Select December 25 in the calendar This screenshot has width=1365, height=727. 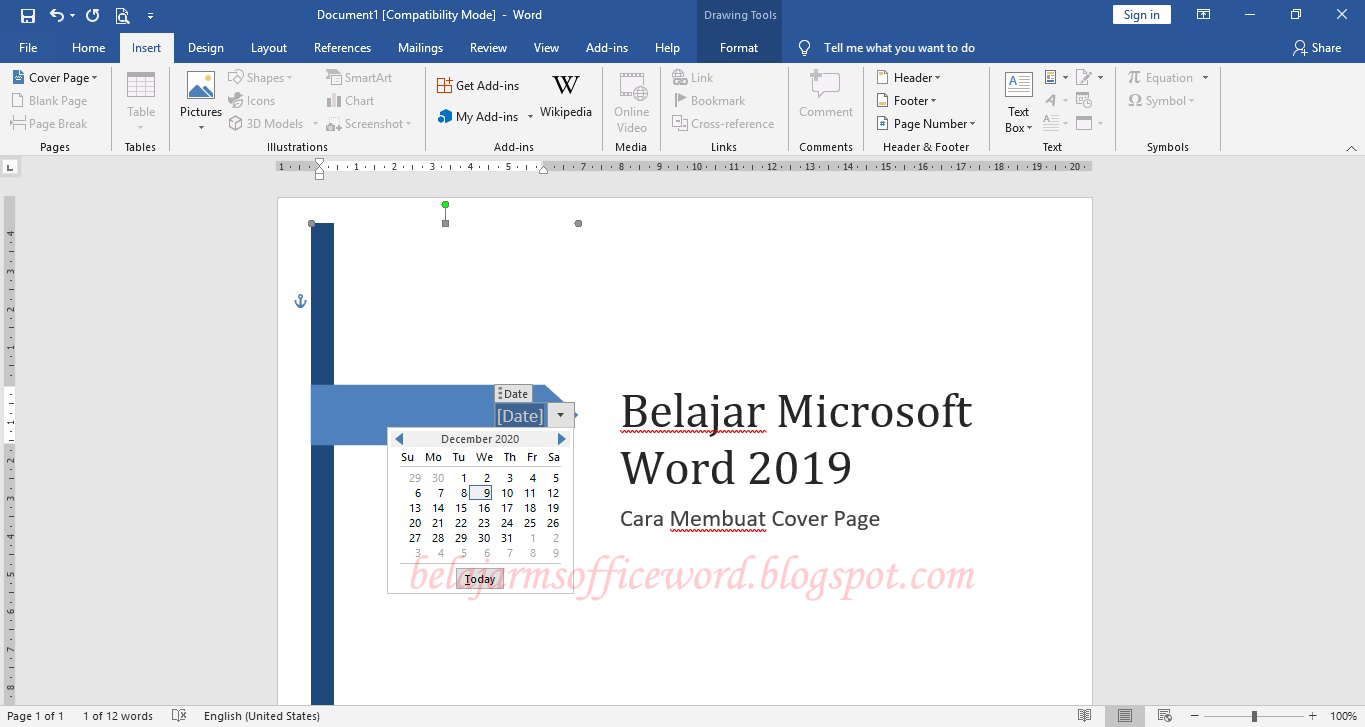[530, 523]
